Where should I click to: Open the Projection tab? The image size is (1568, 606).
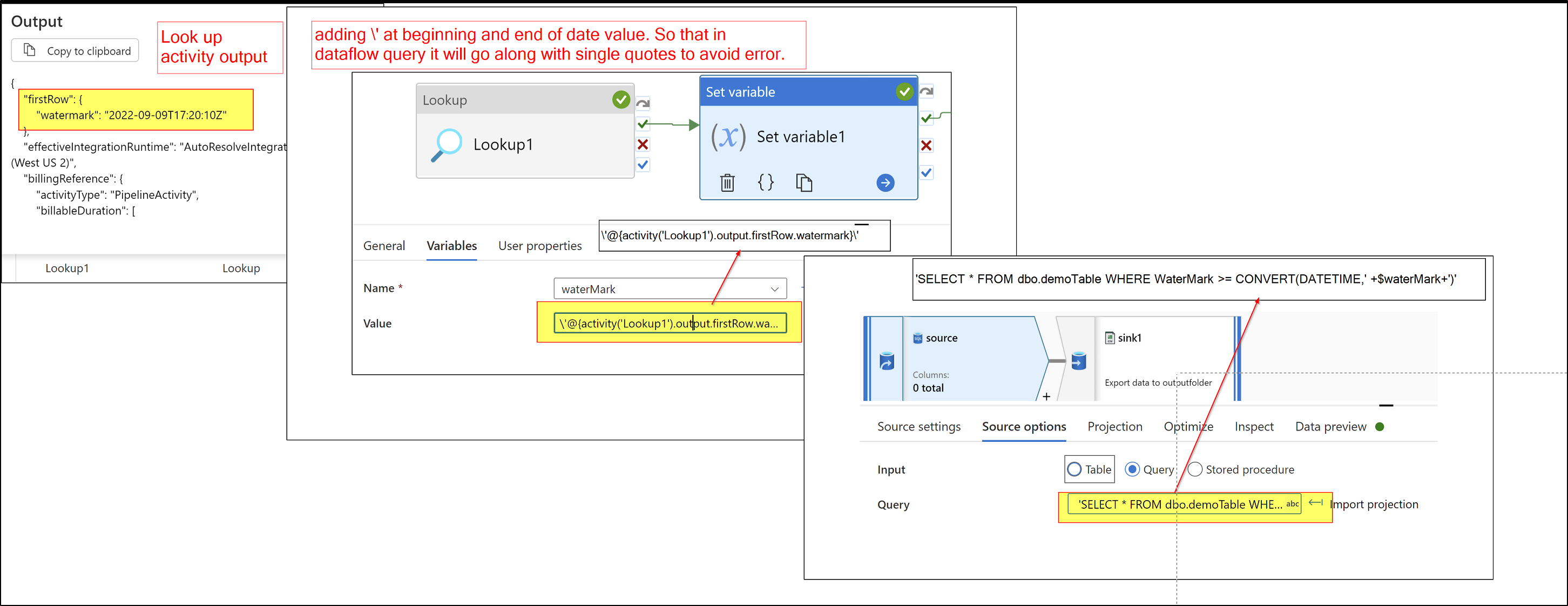point(1114,426)
